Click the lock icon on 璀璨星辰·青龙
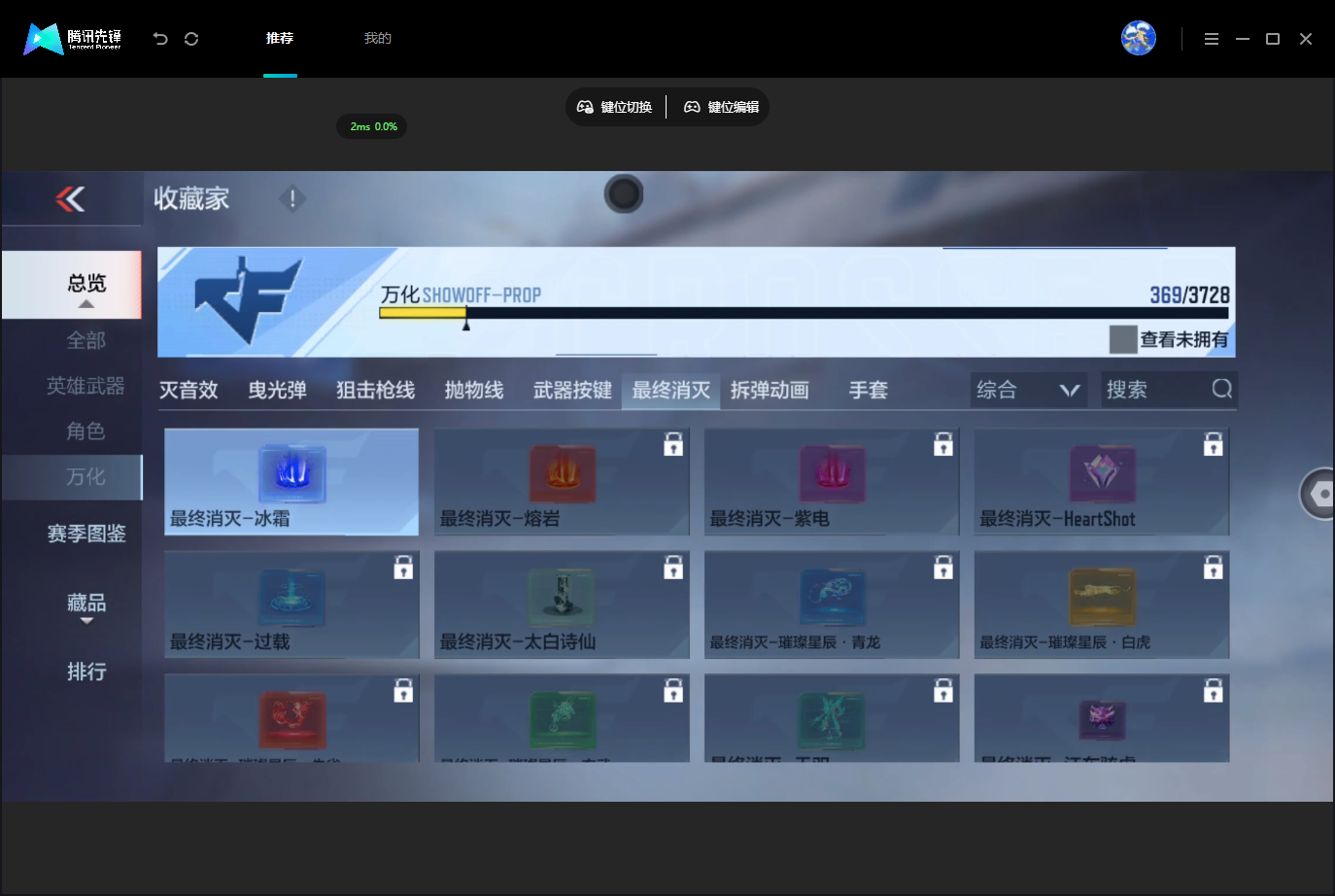 pyautogui.click(x=943, y=568)
